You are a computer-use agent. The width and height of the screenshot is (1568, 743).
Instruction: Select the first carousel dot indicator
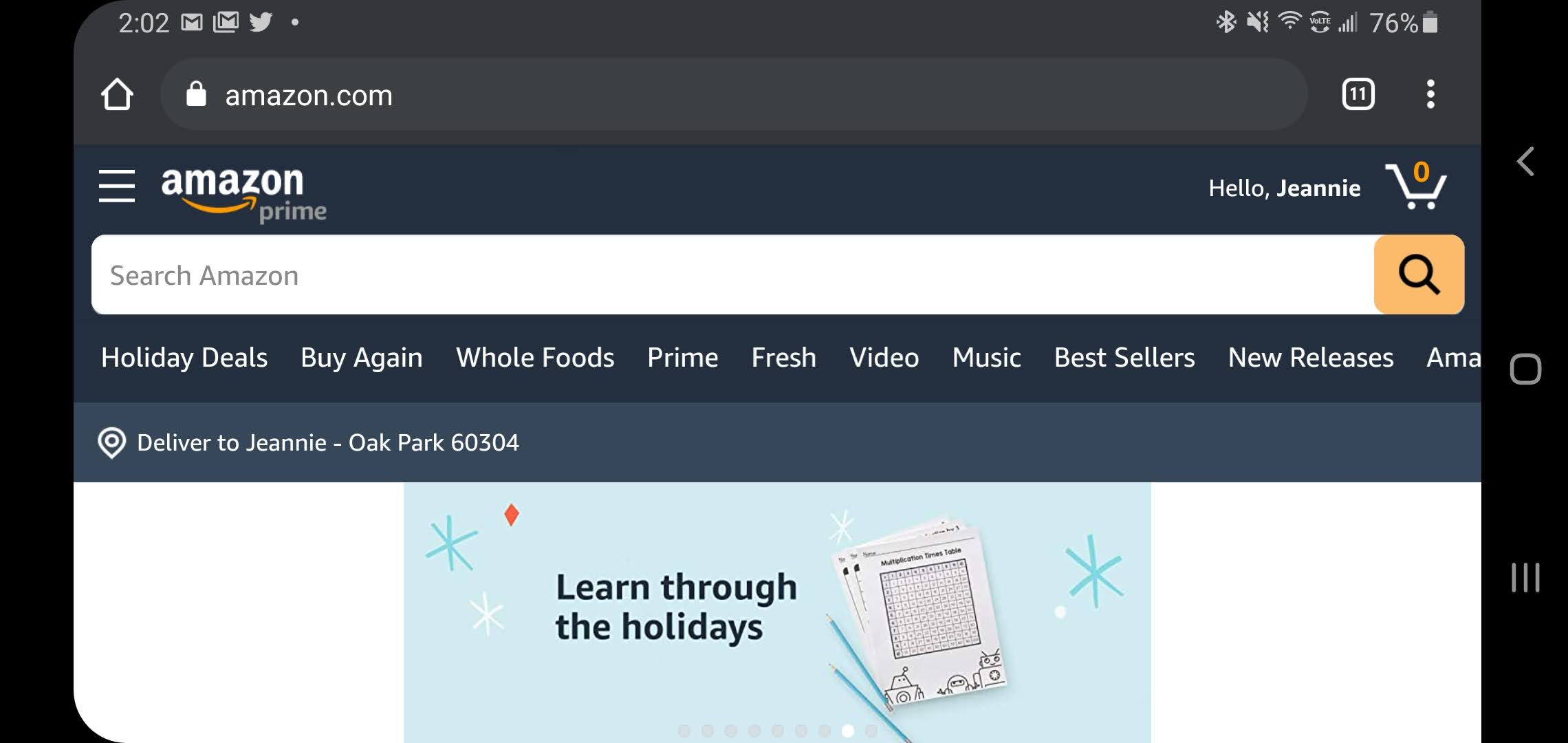pos(684,731)
